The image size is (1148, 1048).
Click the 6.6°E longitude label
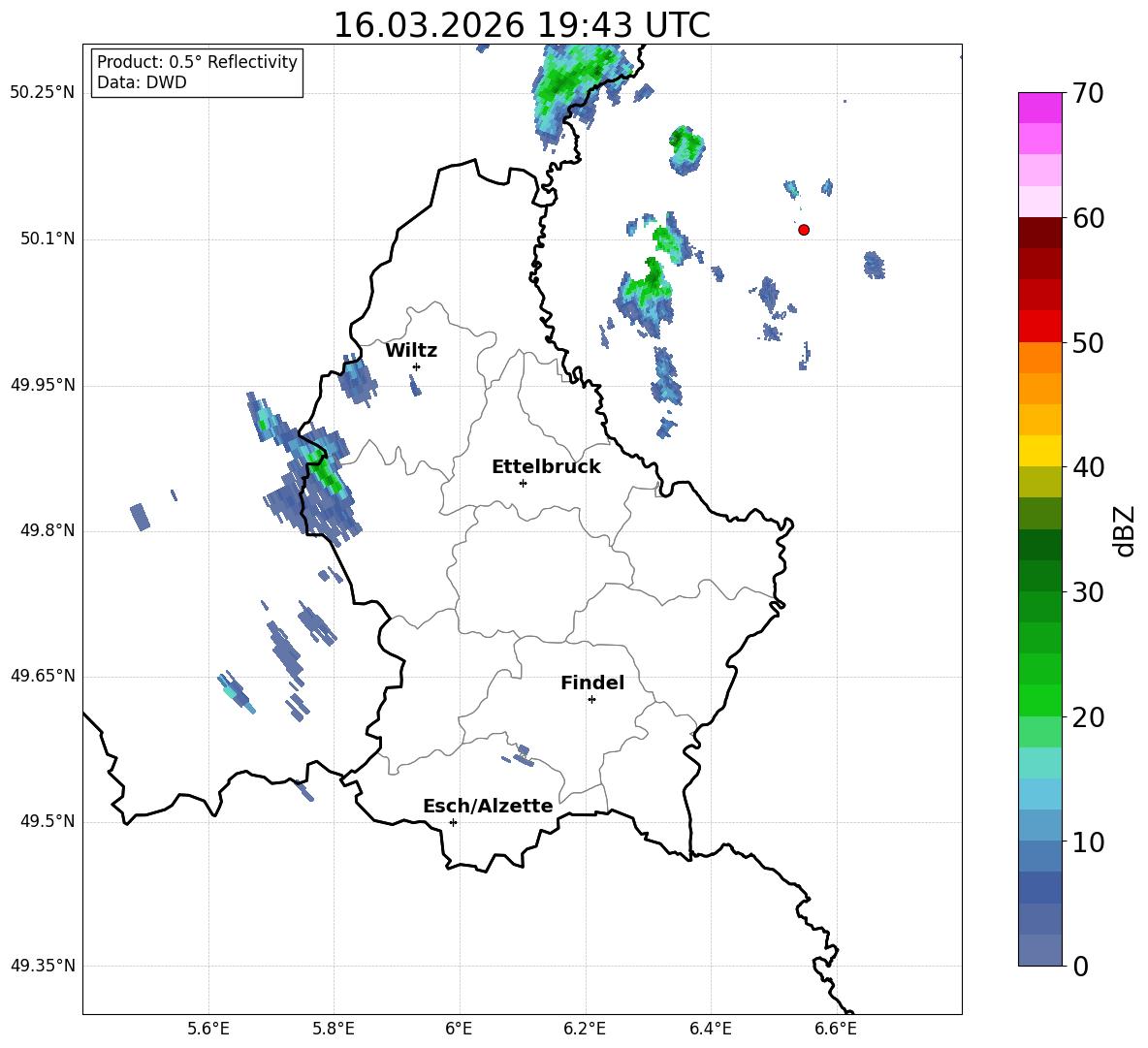click(836, 1029)
